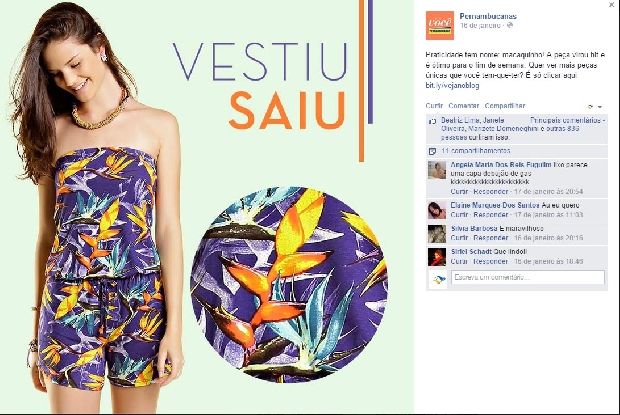
Task: Click the shares icon beside compartilhamentos
Action: pyautogui.click(x=433, y=151)
